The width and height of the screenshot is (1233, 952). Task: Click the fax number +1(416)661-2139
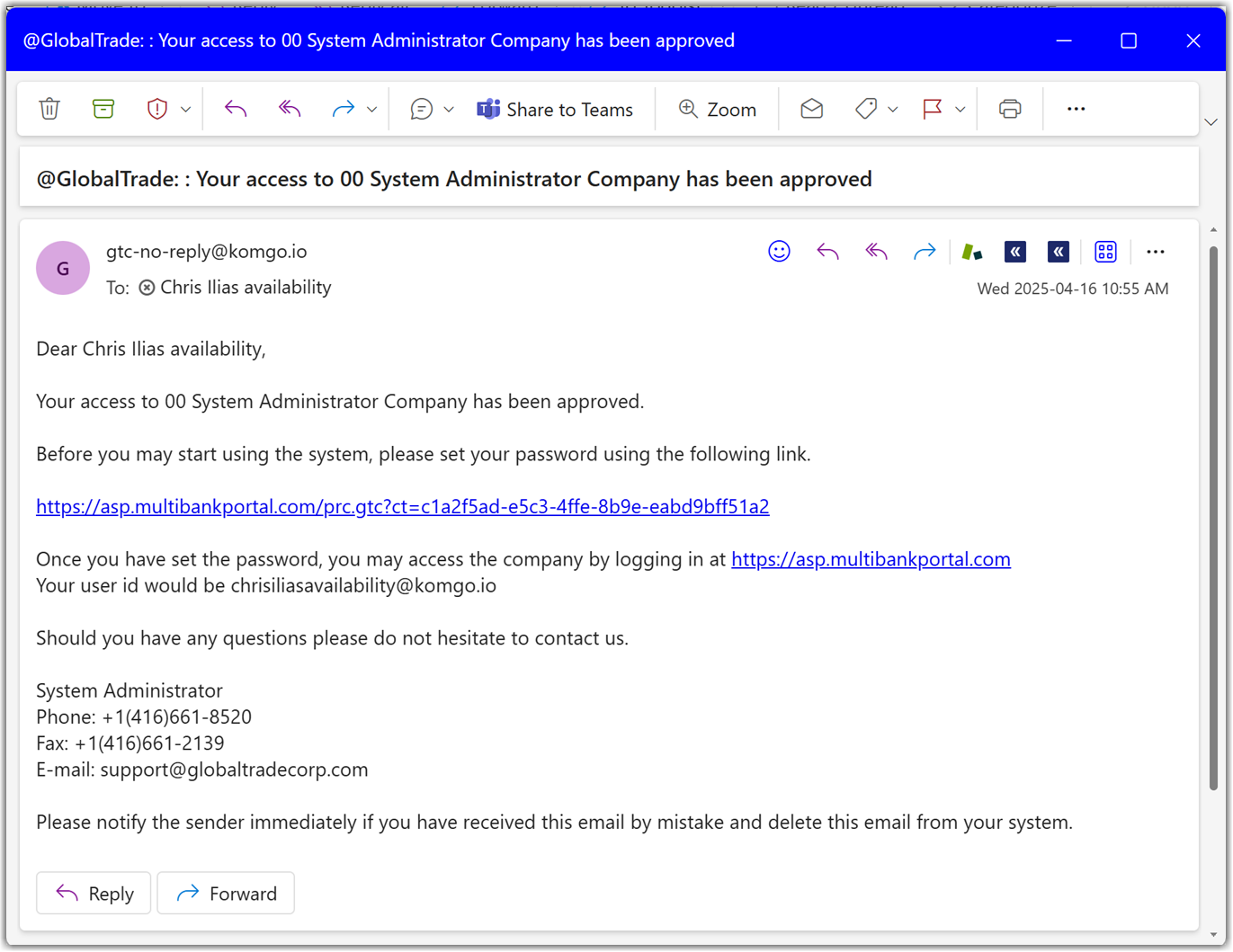[149, 743]
